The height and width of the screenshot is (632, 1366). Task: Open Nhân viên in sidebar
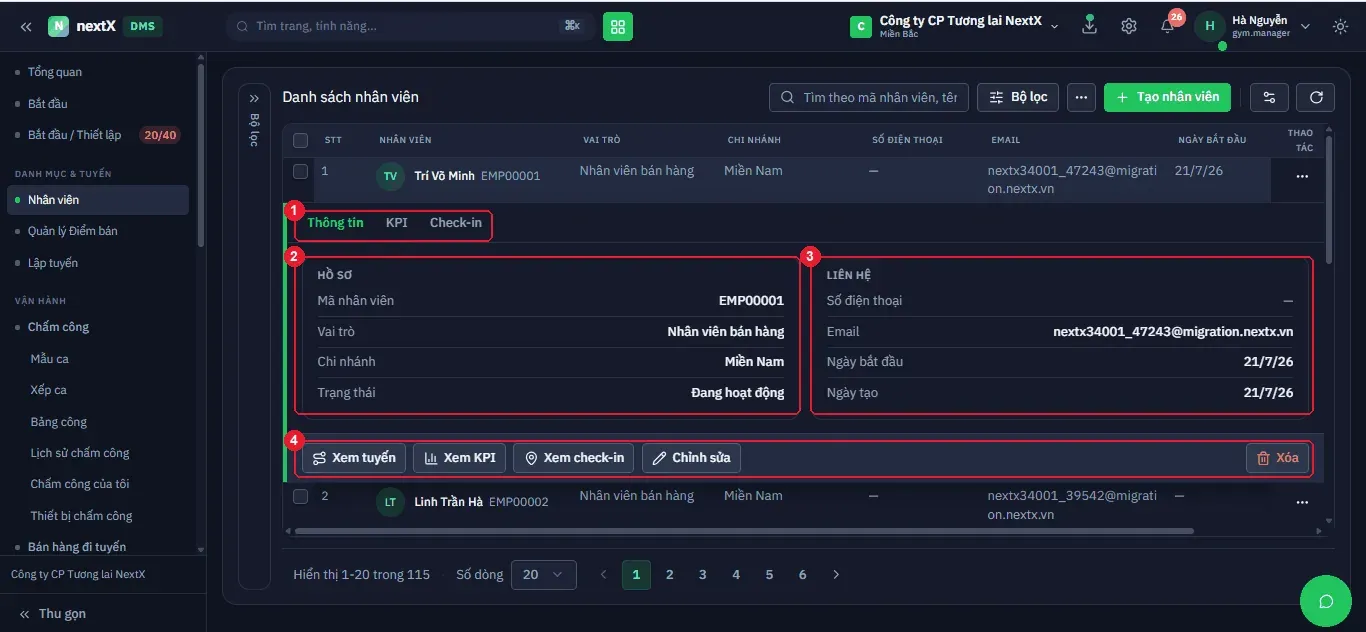click(x=98, y=200)
